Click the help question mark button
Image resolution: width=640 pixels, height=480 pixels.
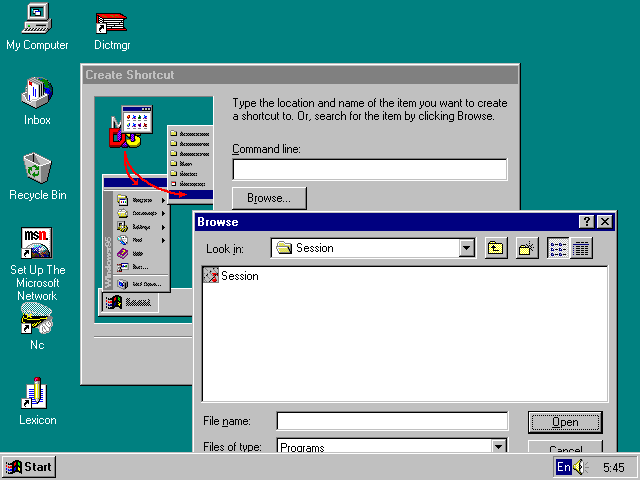(587, 222)
